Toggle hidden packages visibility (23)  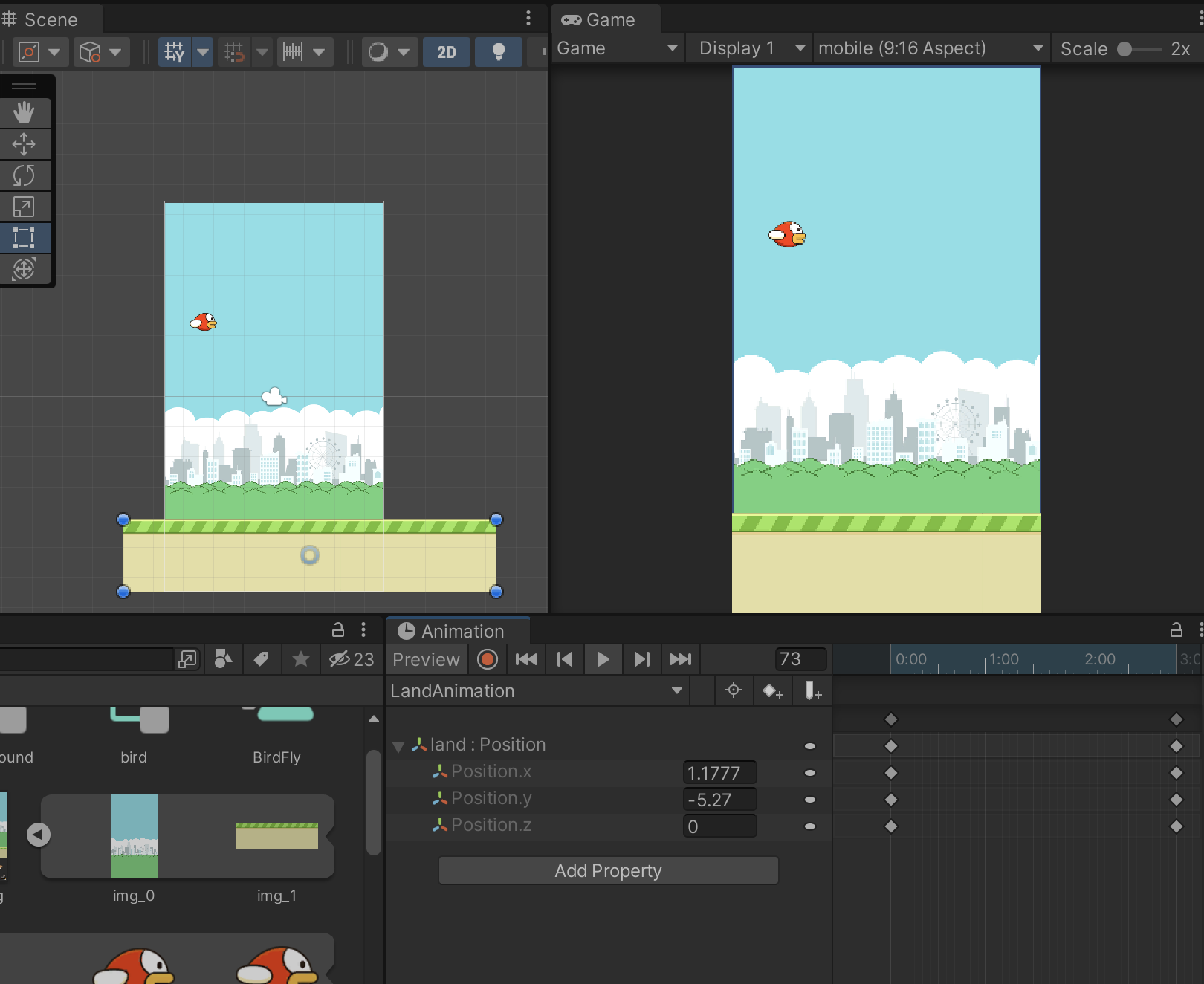[352, 659]
